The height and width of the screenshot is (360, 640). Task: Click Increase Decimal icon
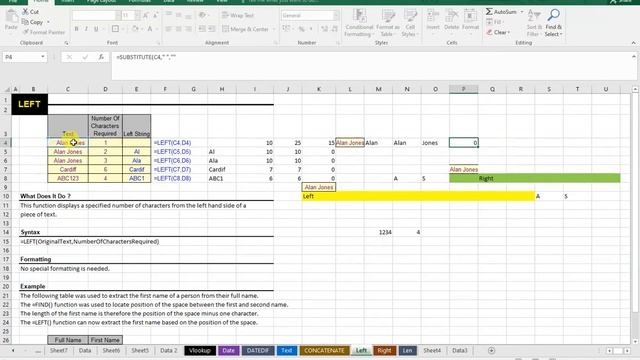(x=324, y=29)
